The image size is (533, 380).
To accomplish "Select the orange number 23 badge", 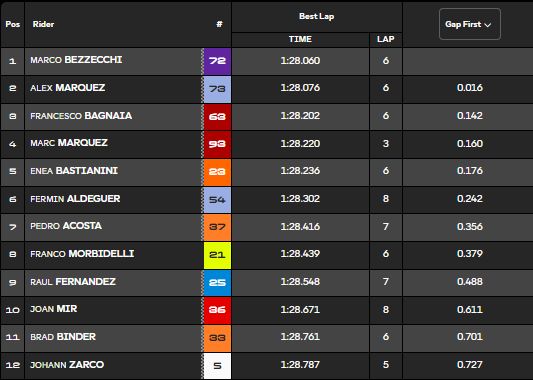I will [x=217, y=172].
